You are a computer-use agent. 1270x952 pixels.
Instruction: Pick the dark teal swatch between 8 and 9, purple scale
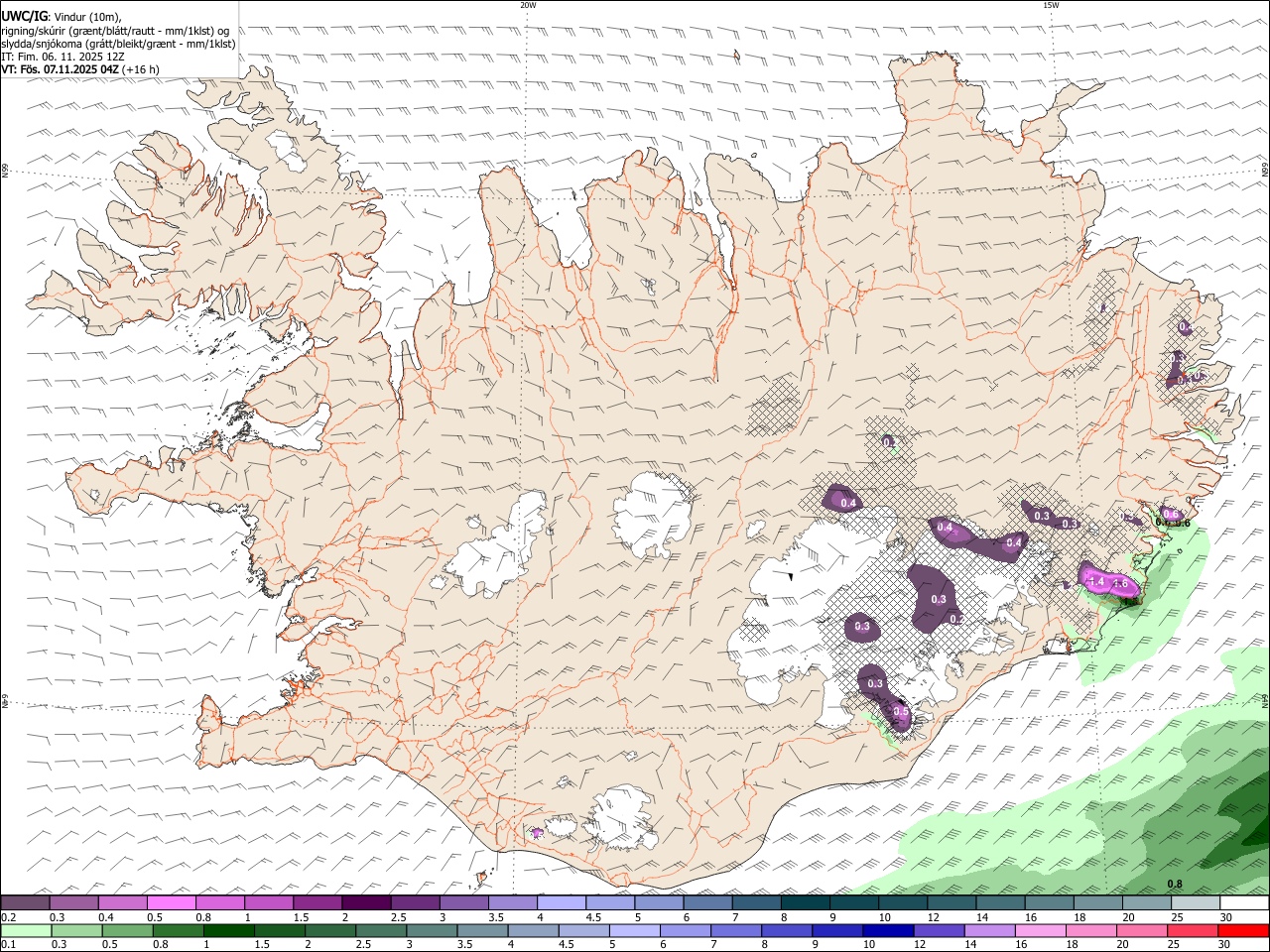[804, 903]
